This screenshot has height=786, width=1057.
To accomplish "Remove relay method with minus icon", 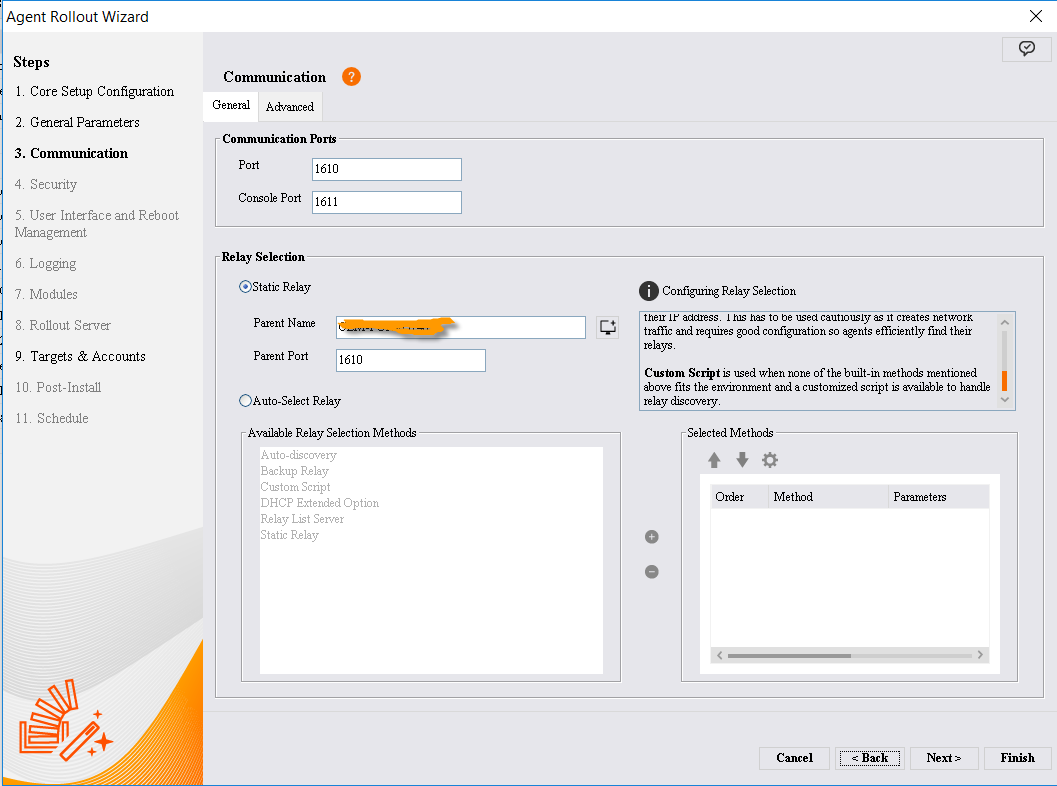I will (652, 572).
